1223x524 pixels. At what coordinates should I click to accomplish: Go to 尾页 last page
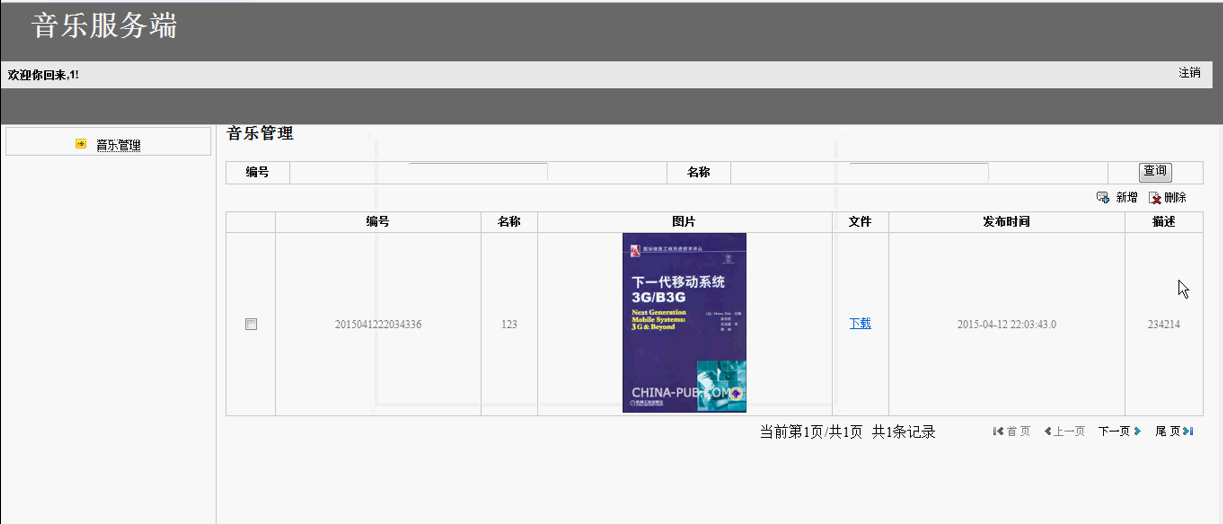click(1168, 431)
